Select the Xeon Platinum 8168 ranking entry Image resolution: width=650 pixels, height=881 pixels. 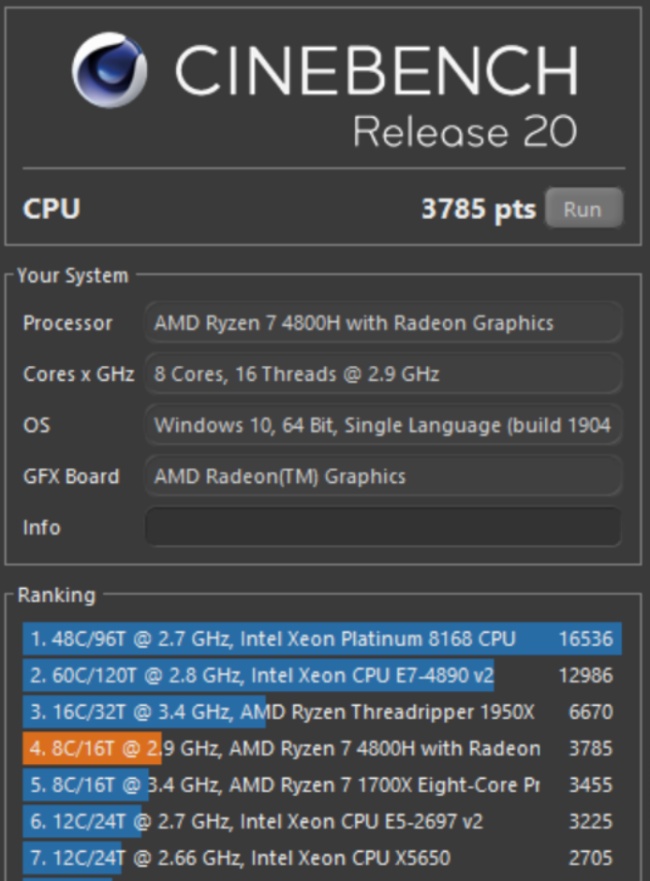(x=322, y=639)
